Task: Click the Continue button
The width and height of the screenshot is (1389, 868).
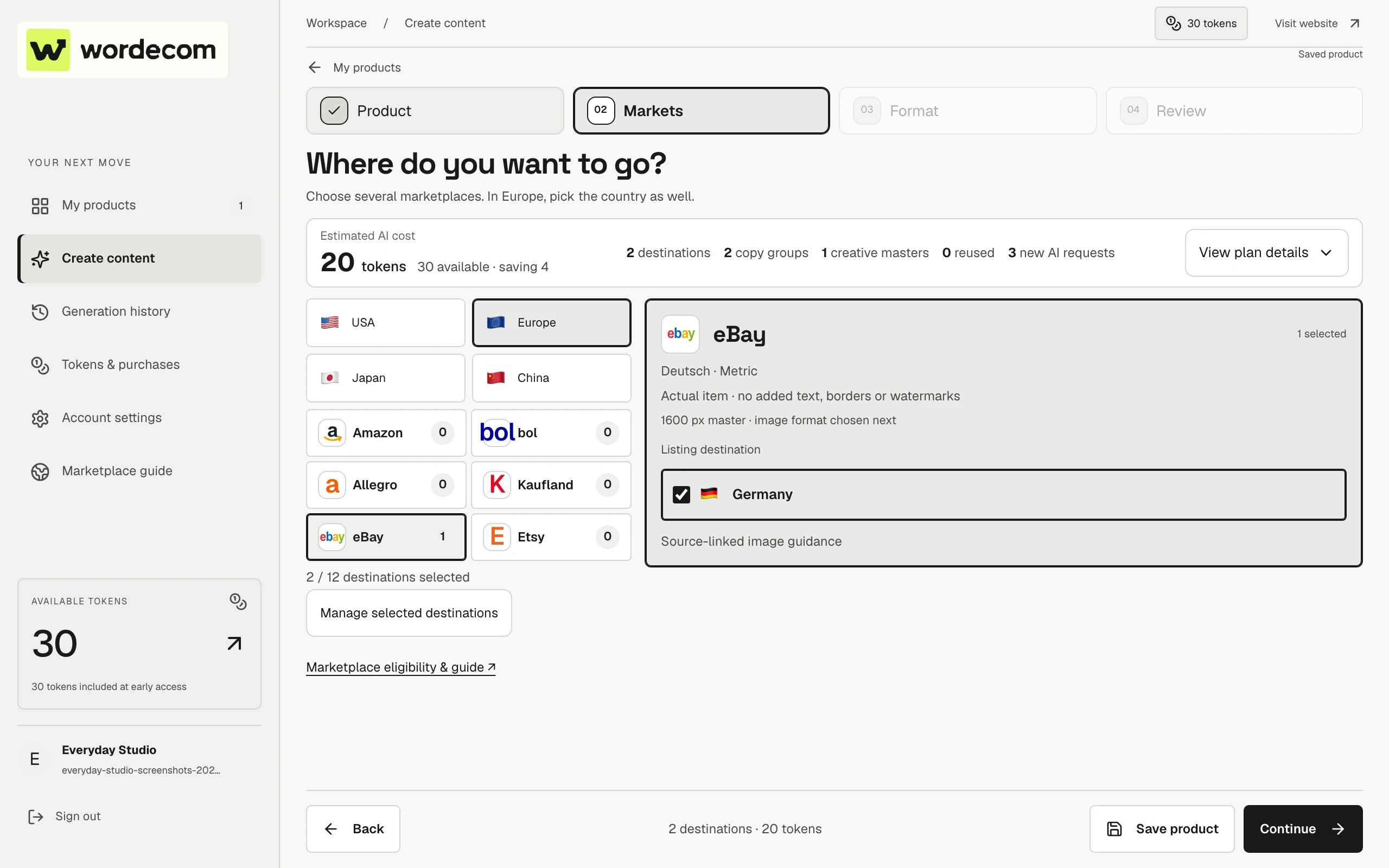Action: [1302, 828]
